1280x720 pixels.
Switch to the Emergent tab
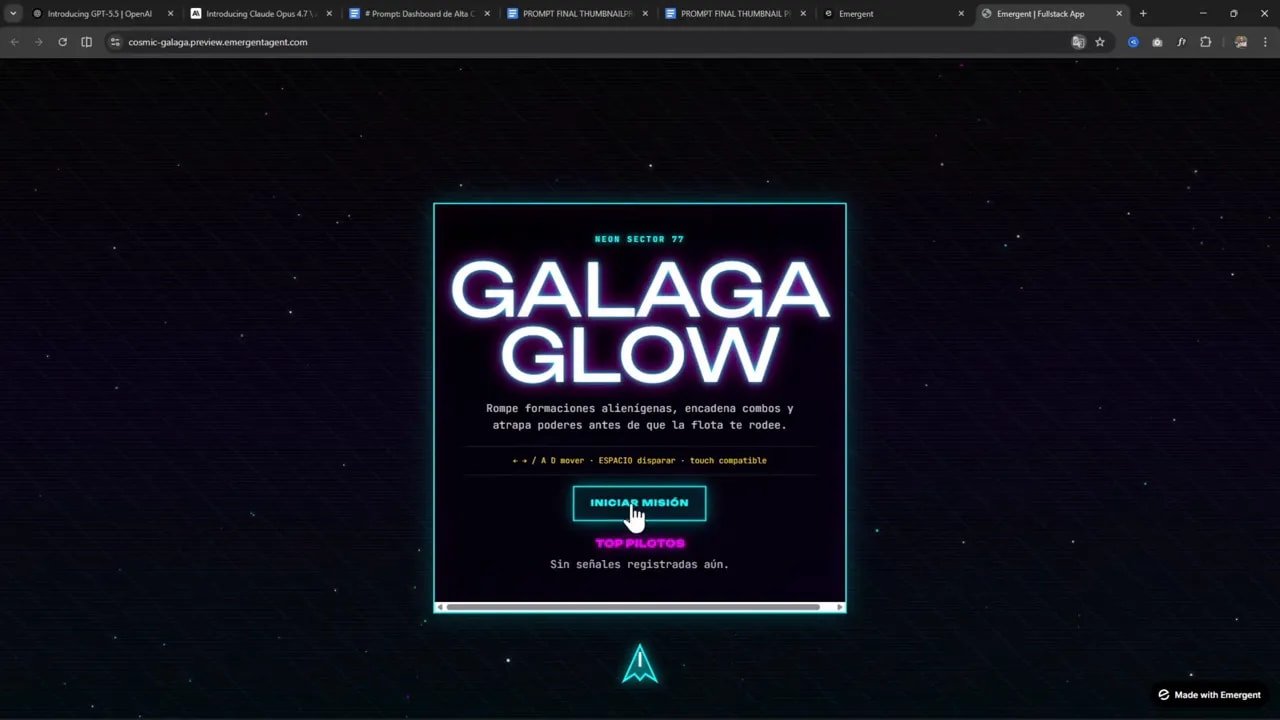[893, 14]
